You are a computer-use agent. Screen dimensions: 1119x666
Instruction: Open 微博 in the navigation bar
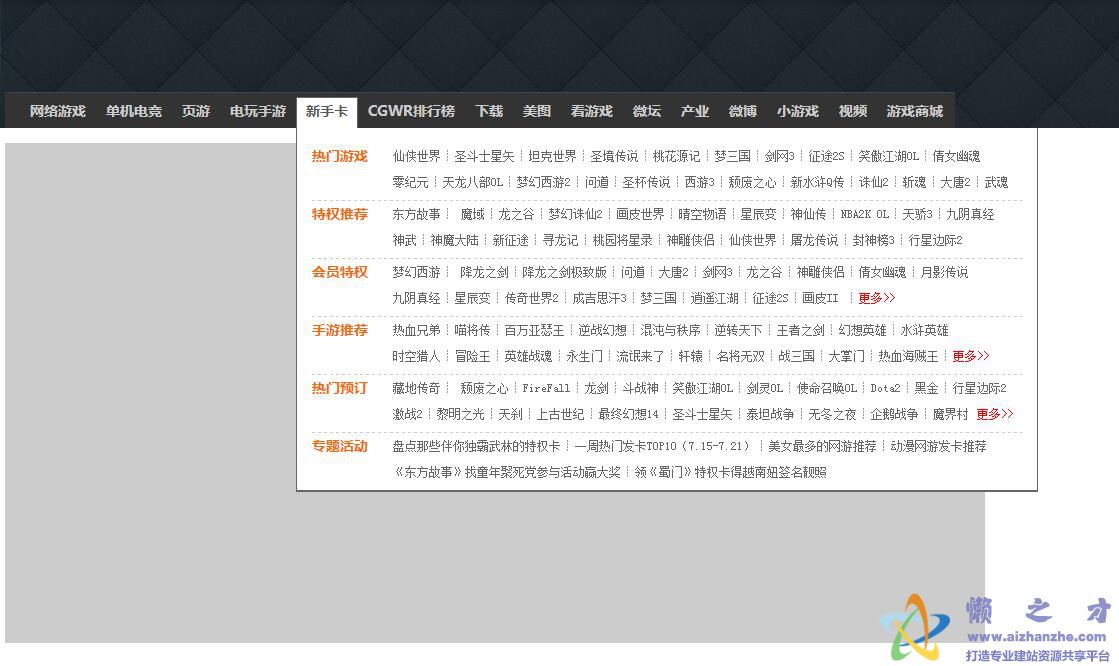(x=742, y=111)
